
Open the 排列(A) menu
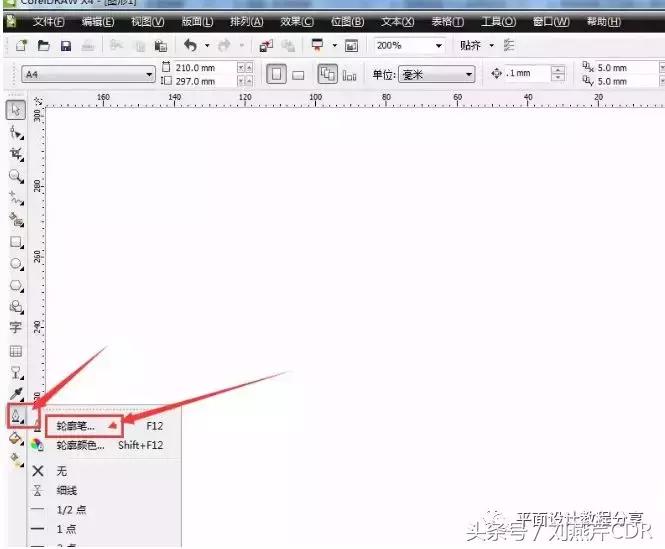click(x=247, y=22)
